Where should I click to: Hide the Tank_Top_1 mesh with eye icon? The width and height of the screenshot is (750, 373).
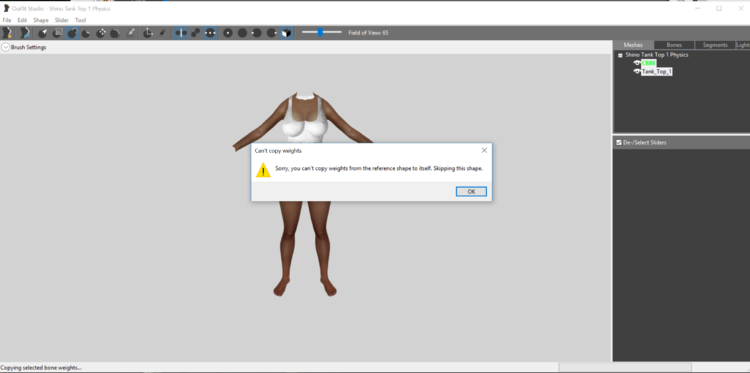637,72
